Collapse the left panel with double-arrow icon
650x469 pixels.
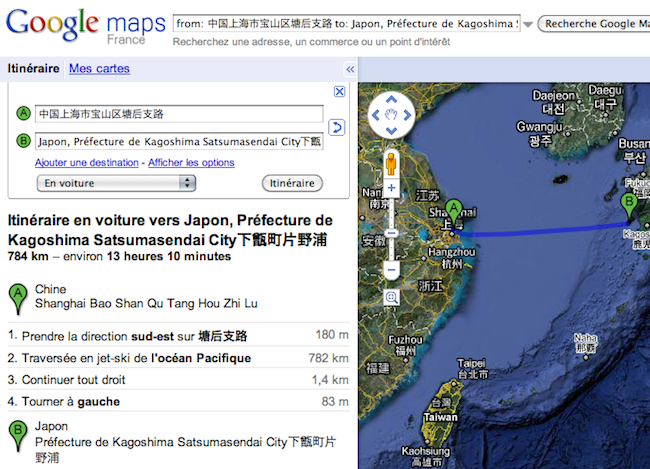click(350, 69)
